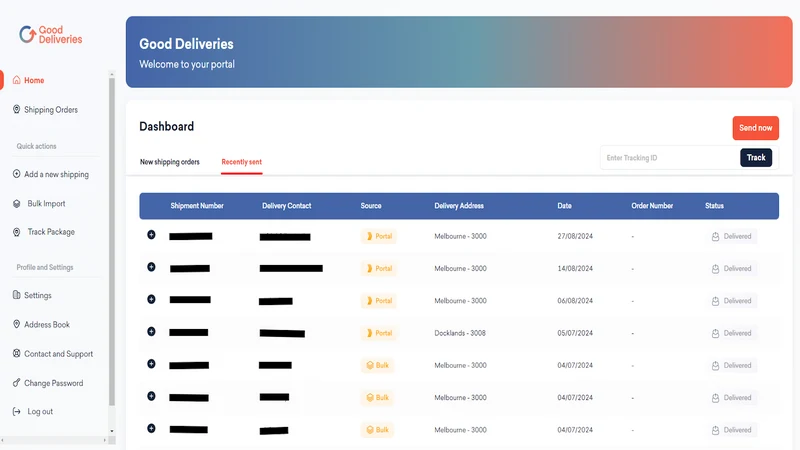Image resolution: width=800 pixels, height=450 pixels.
Task: Click the Shipping Orders pin icon
Action: pos(16,110)
